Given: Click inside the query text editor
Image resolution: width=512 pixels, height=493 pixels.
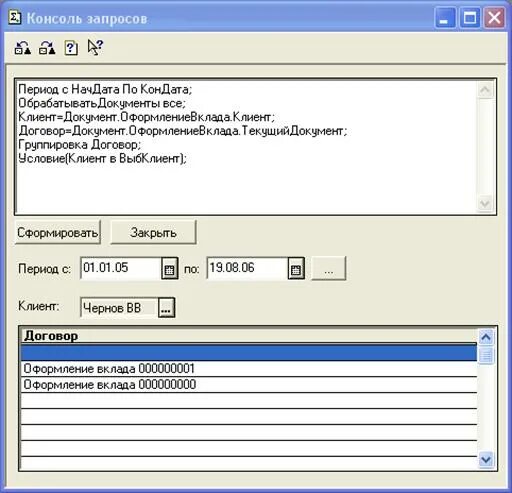Looking at the screenshot, I should (x=247, y=147).
